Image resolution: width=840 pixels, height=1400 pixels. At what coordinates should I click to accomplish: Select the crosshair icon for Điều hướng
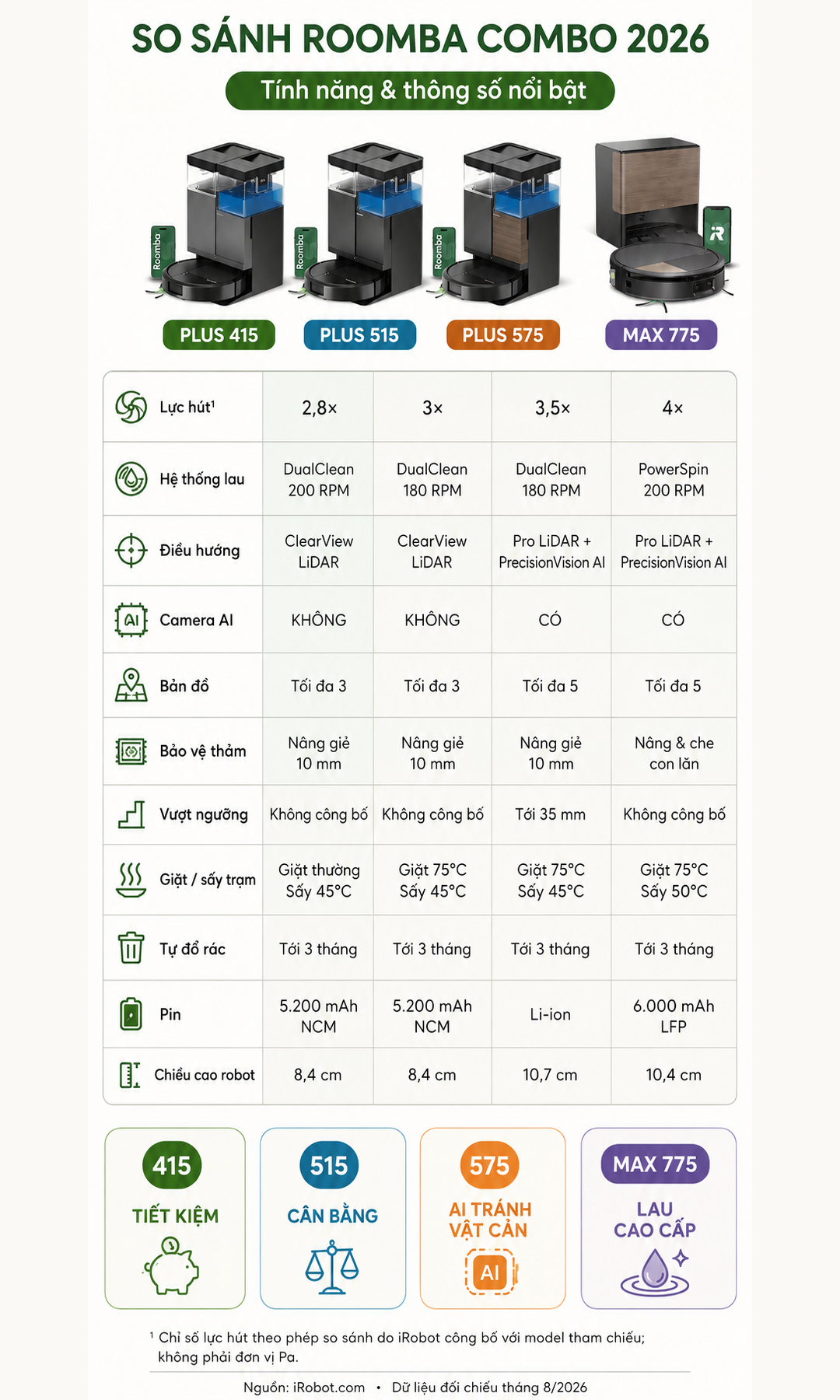[x=131, y=551]
